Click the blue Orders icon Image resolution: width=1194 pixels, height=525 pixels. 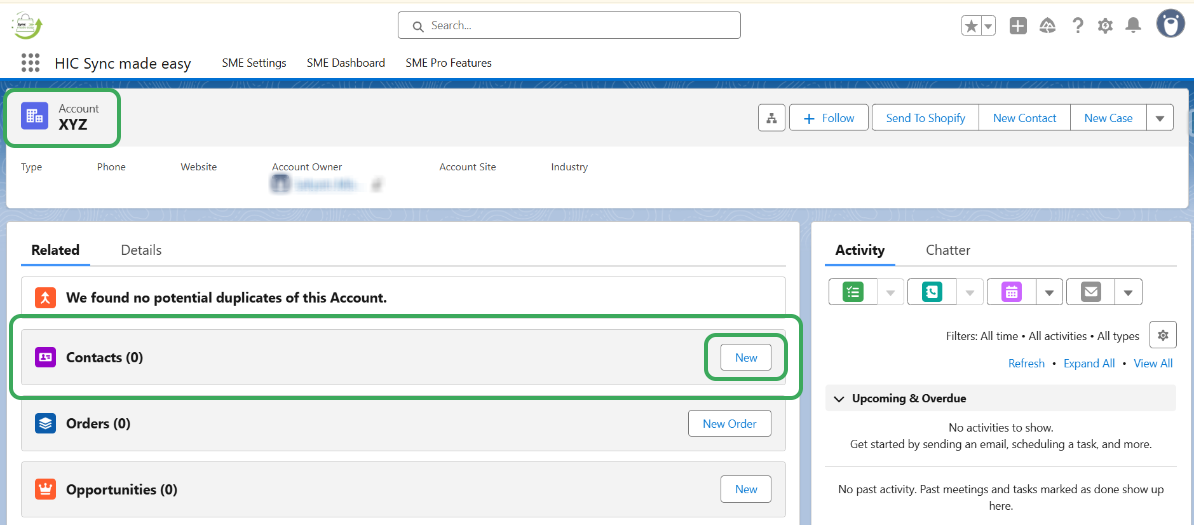[x=46, y=424]
